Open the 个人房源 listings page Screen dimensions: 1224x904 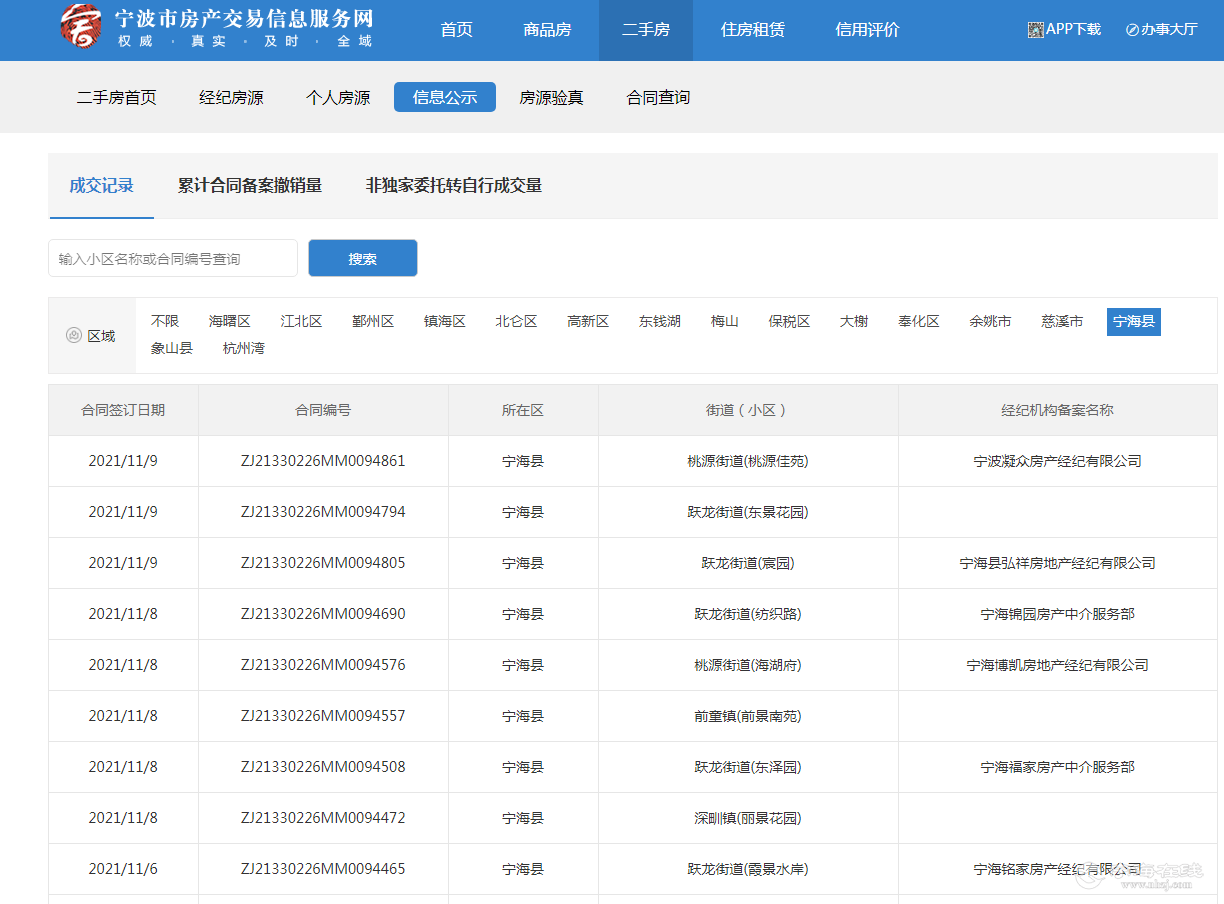click(x=338, y=98)
